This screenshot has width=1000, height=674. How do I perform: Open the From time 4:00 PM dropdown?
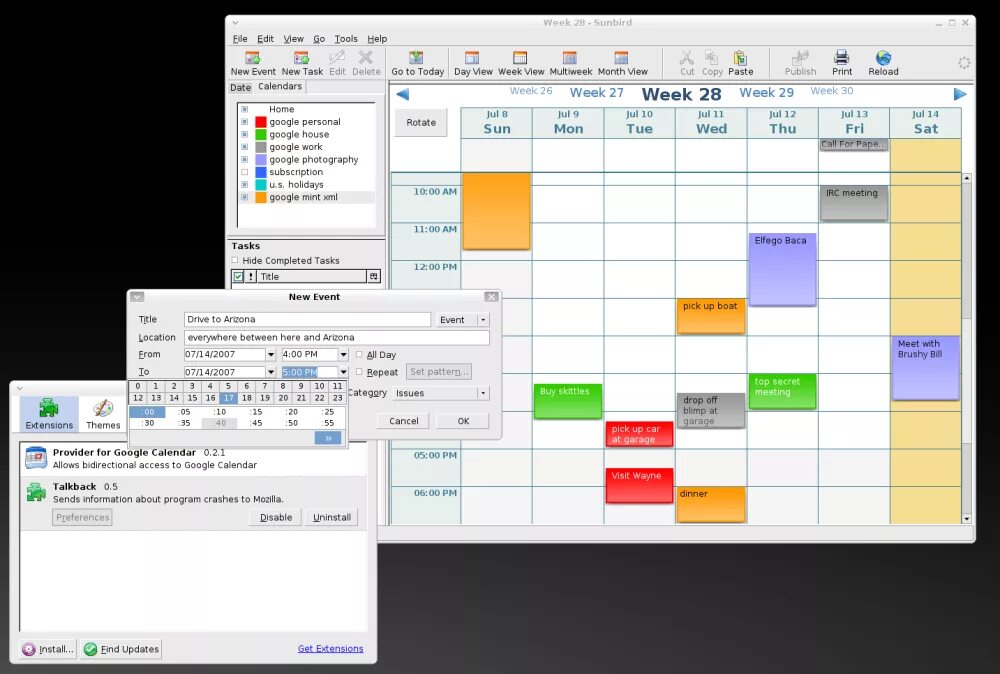tap(343, 355)
